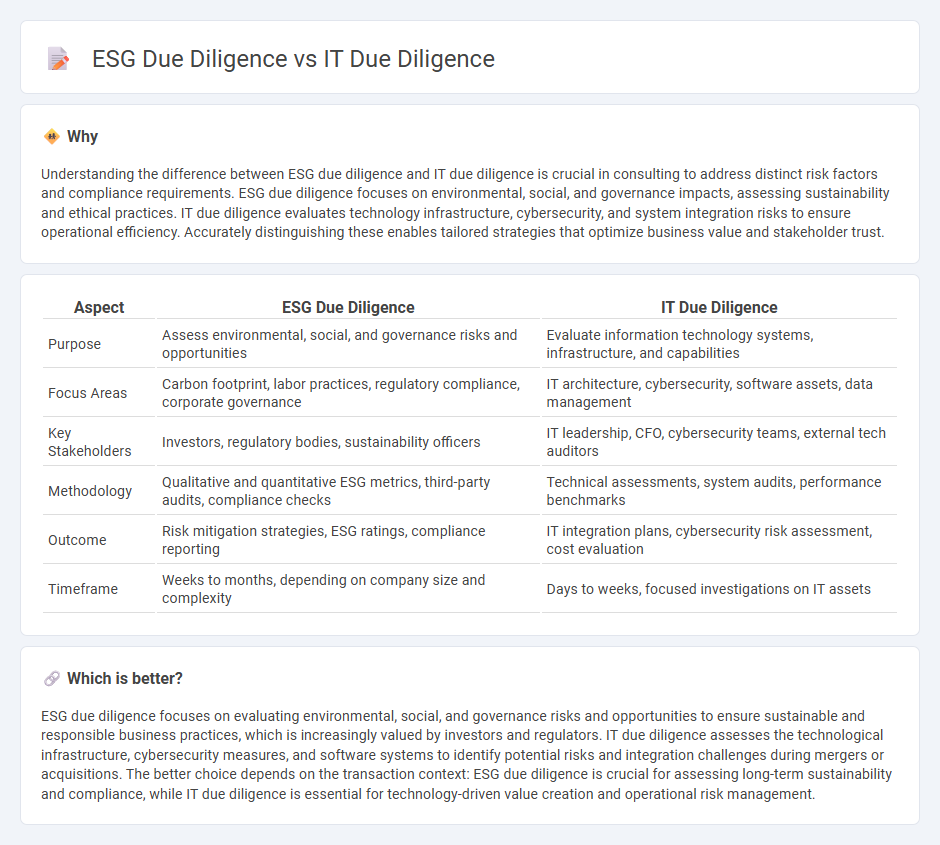
Task: Select cell 'Qualitative and quantitative ESG metrics'
Action: (348, 491)
